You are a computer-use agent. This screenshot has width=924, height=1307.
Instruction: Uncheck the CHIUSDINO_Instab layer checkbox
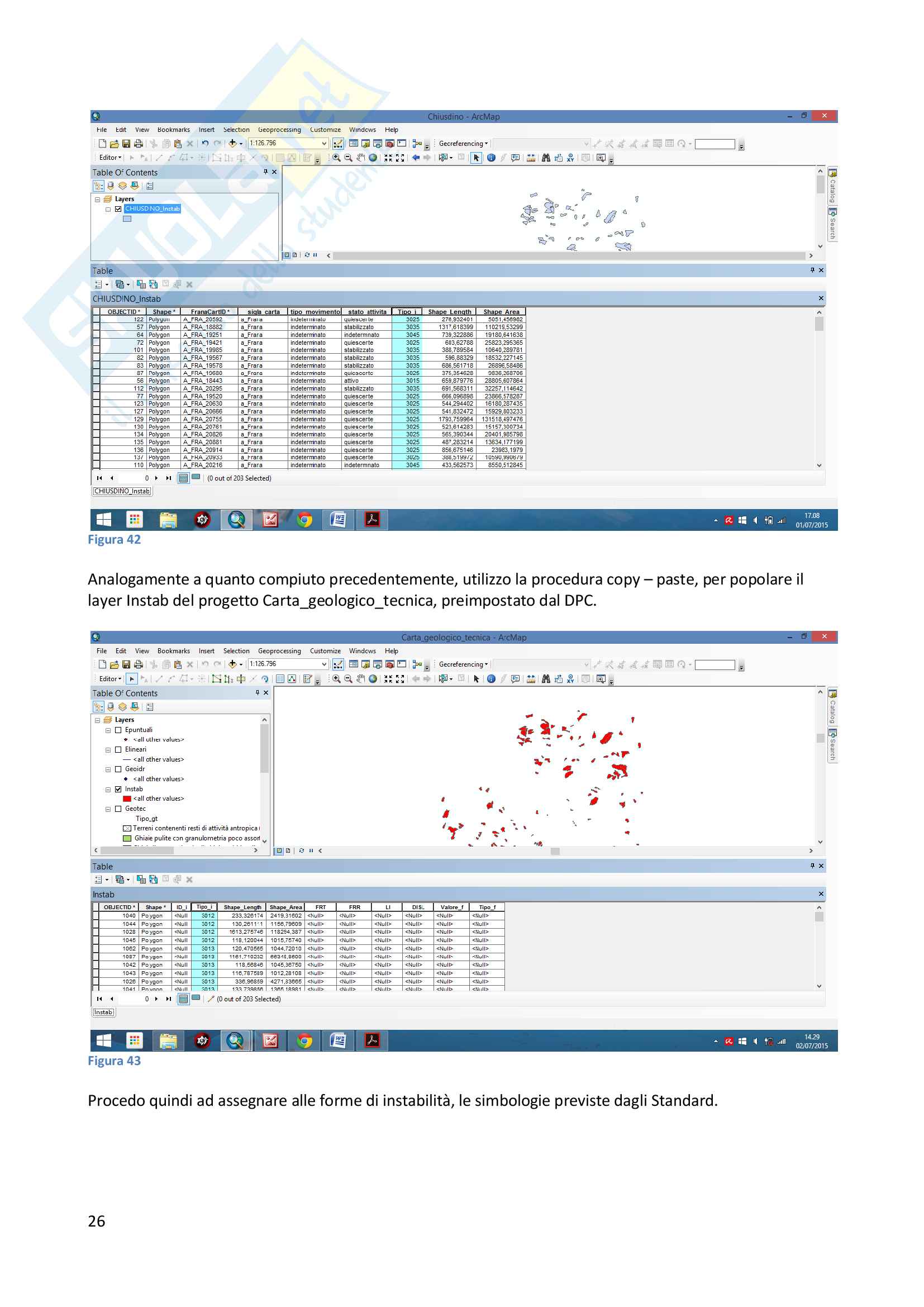[x=118, y=209]
